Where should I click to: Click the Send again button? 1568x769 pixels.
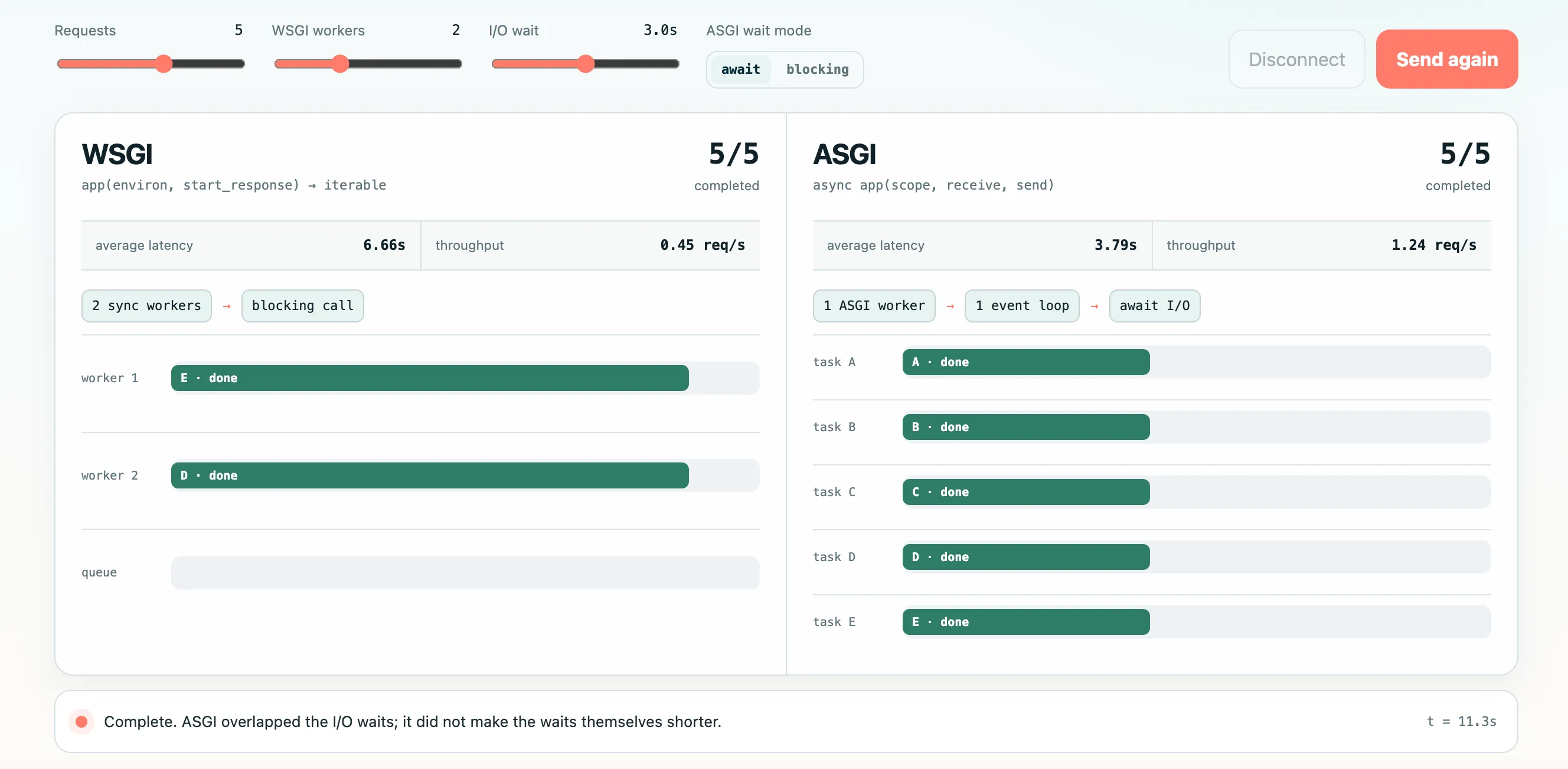(x=1446, y=59)
